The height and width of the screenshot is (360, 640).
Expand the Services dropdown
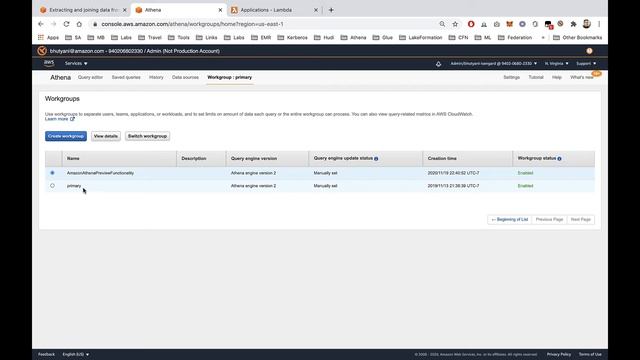coord(76,63)
